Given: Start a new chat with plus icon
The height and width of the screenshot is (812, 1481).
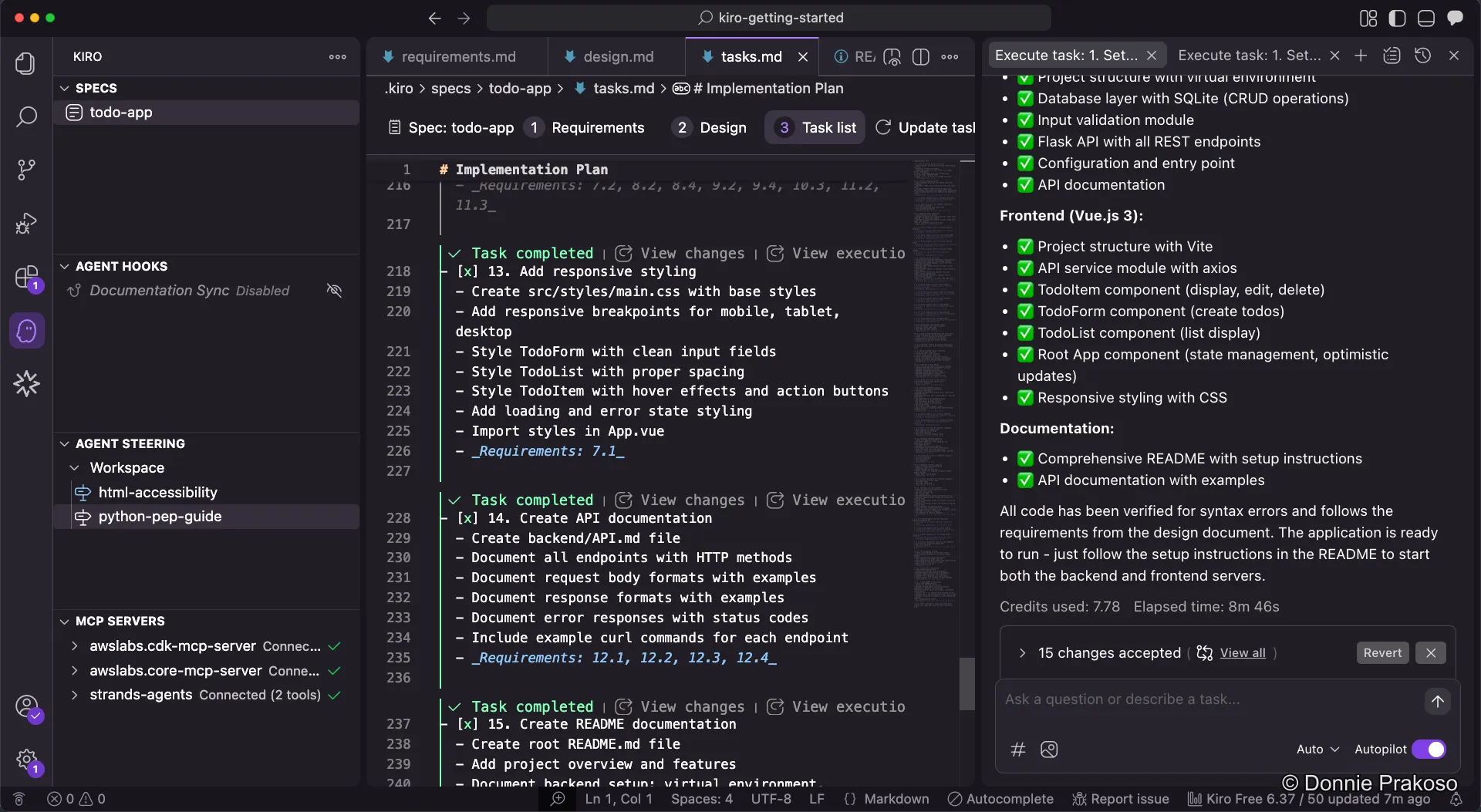Looking at the screenshot, I should tap(1361, 55).
